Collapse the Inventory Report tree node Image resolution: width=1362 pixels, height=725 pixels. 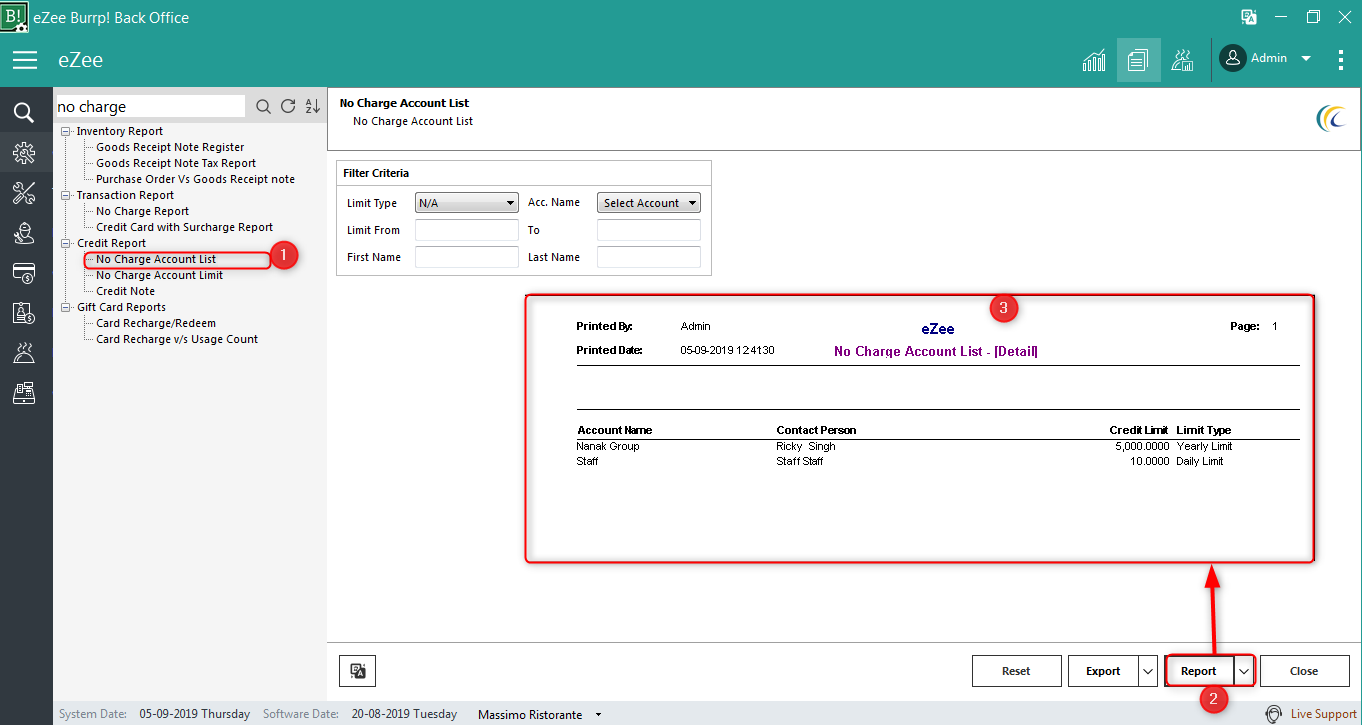point(66,131)
